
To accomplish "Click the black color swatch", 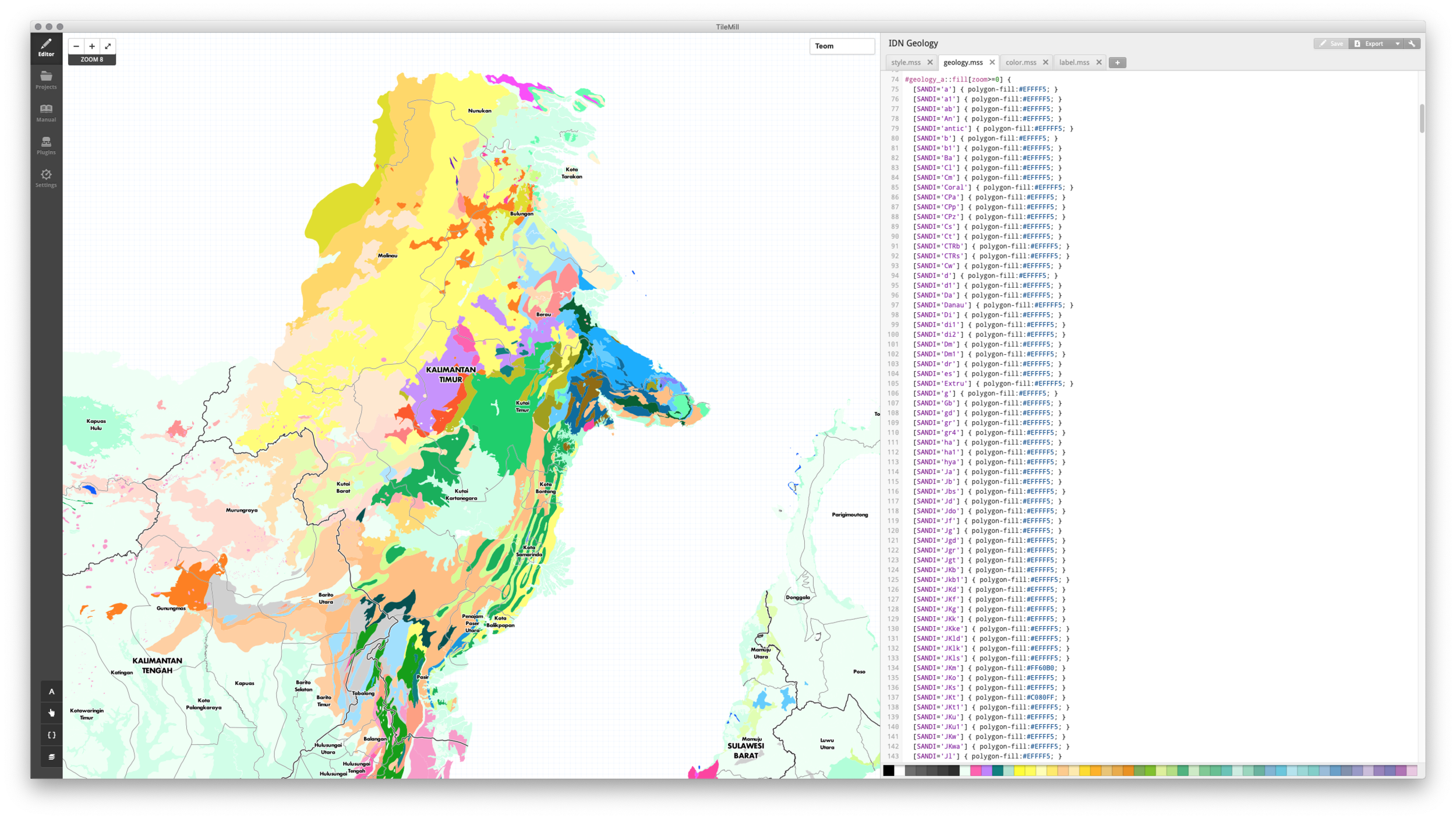I will tap(888, 771).
